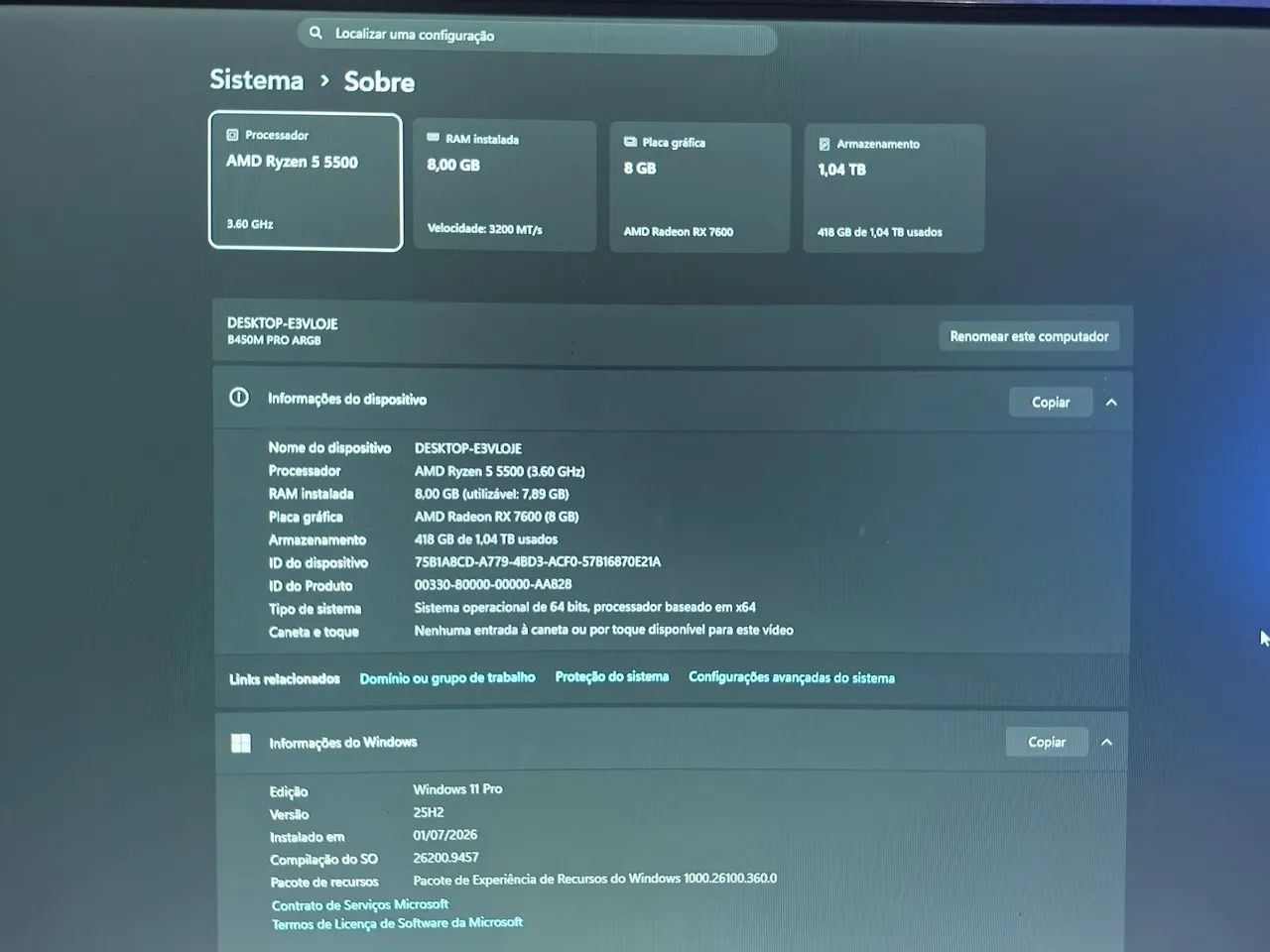1270x952 pixels.
Task: Click the Compilação do SO value 26200.9457
Action: coord(446,858)
